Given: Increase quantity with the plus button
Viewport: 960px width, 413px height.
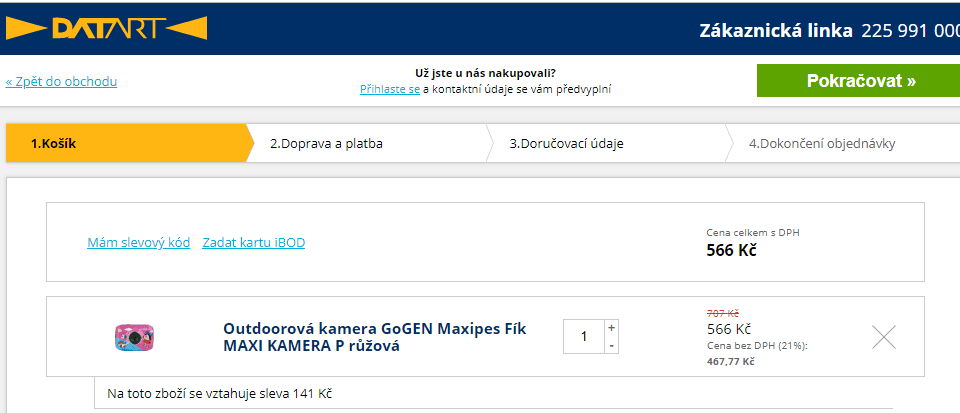Looking at the screenshot, I should (x=611, y=327).
